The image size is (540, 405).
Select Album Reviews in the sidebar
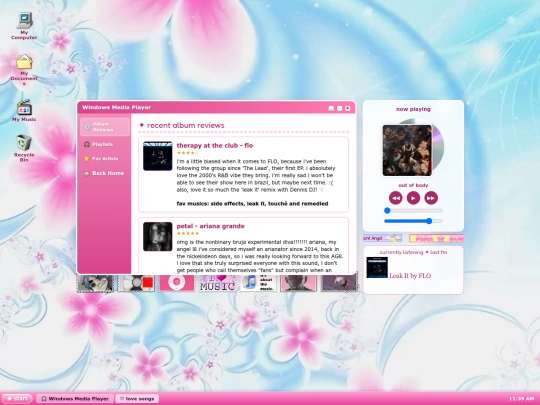pyautogui.click(x=105, y=127)
